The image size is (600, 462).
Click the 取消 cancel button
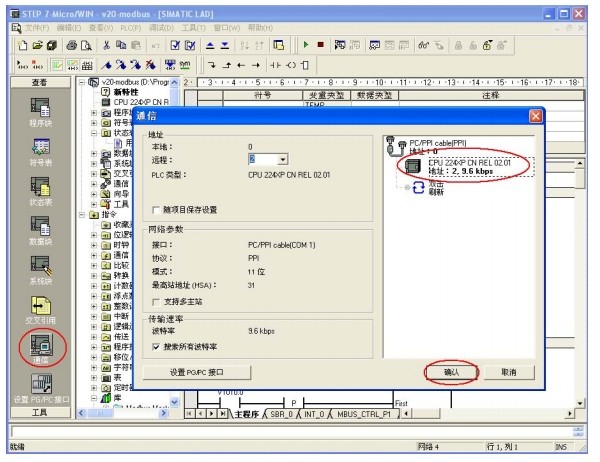coord(509,372)
